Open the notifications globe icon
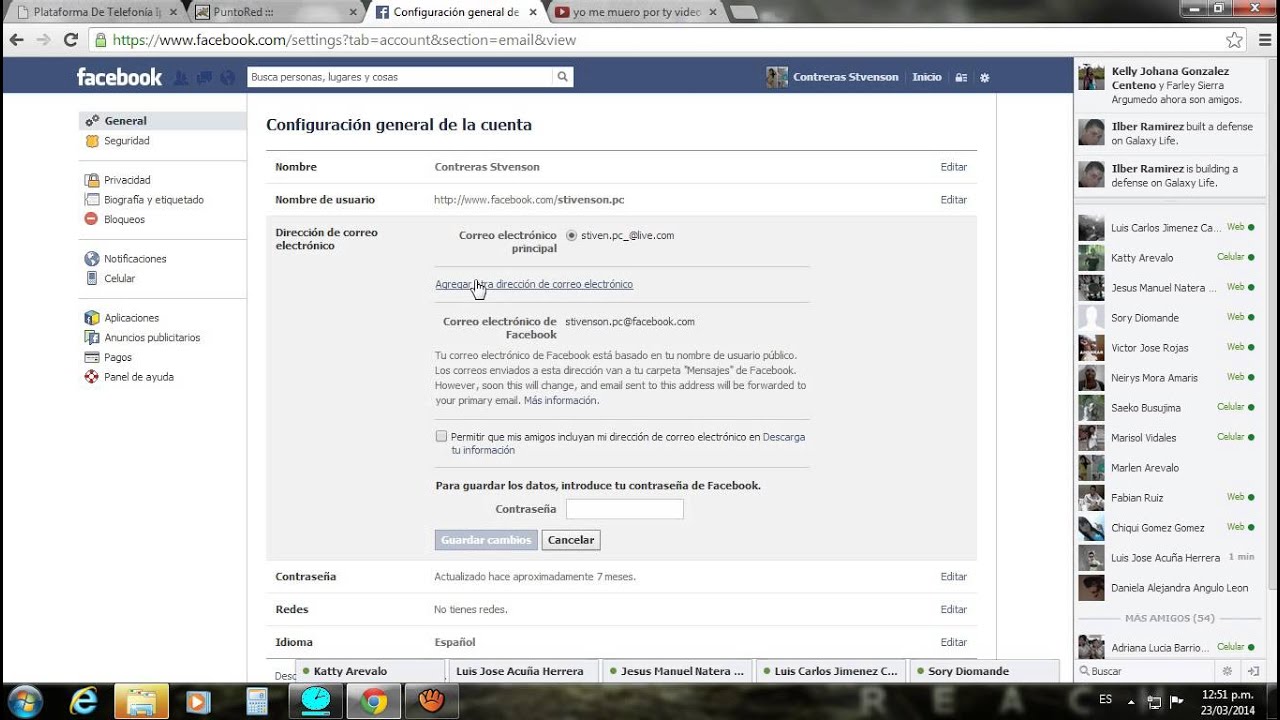Image resolution: width=1280 pixels, height=720 pixels. (228, 77)
